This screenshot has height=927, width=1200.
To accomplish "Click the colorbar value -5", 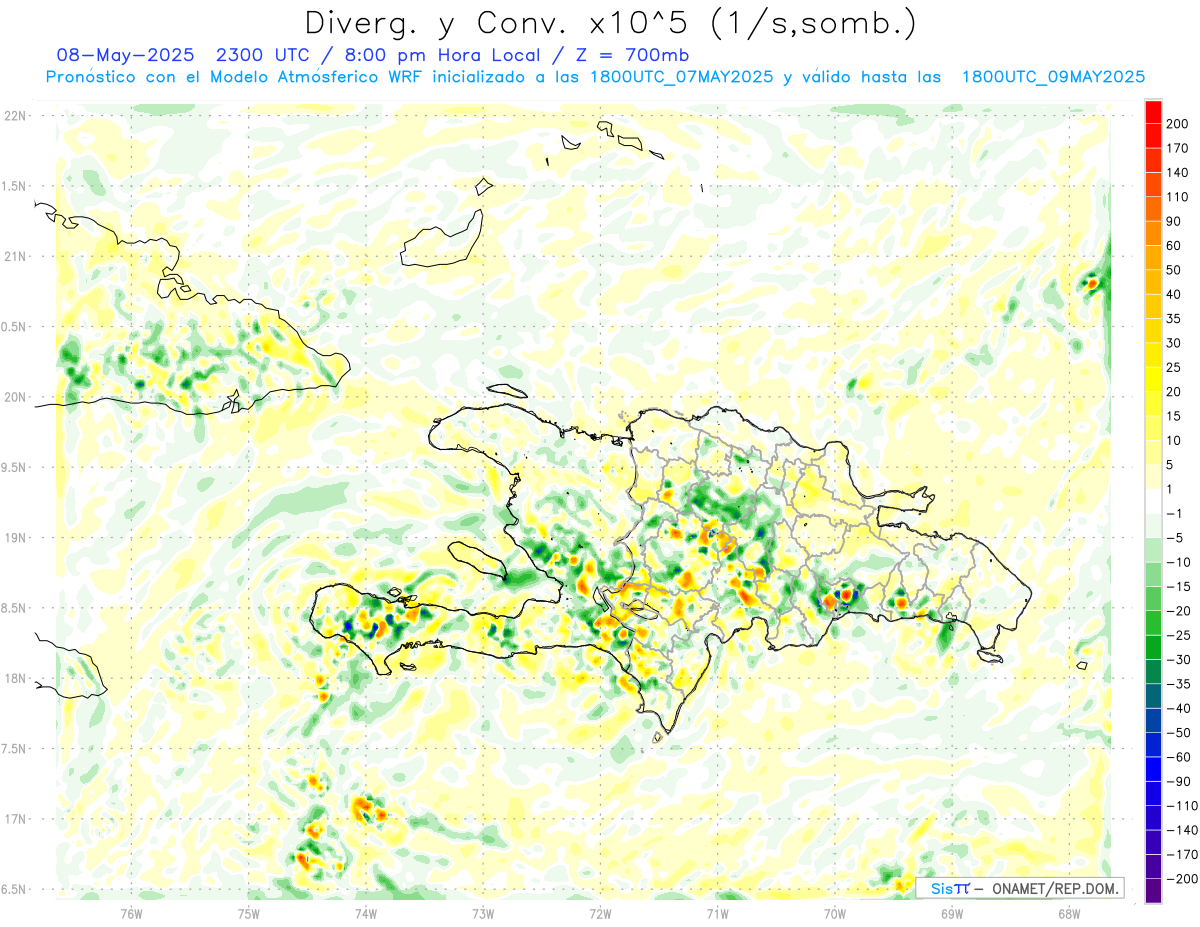I will pos(1177,537).
